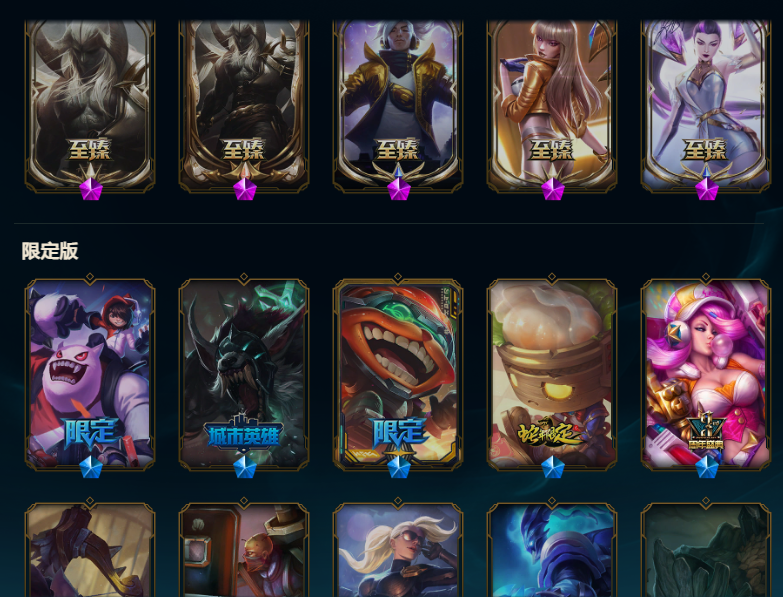Open the pink-haired bubblegum anniversary skin card
Screen dimensions: 783x597
click(x=706, y=374)
